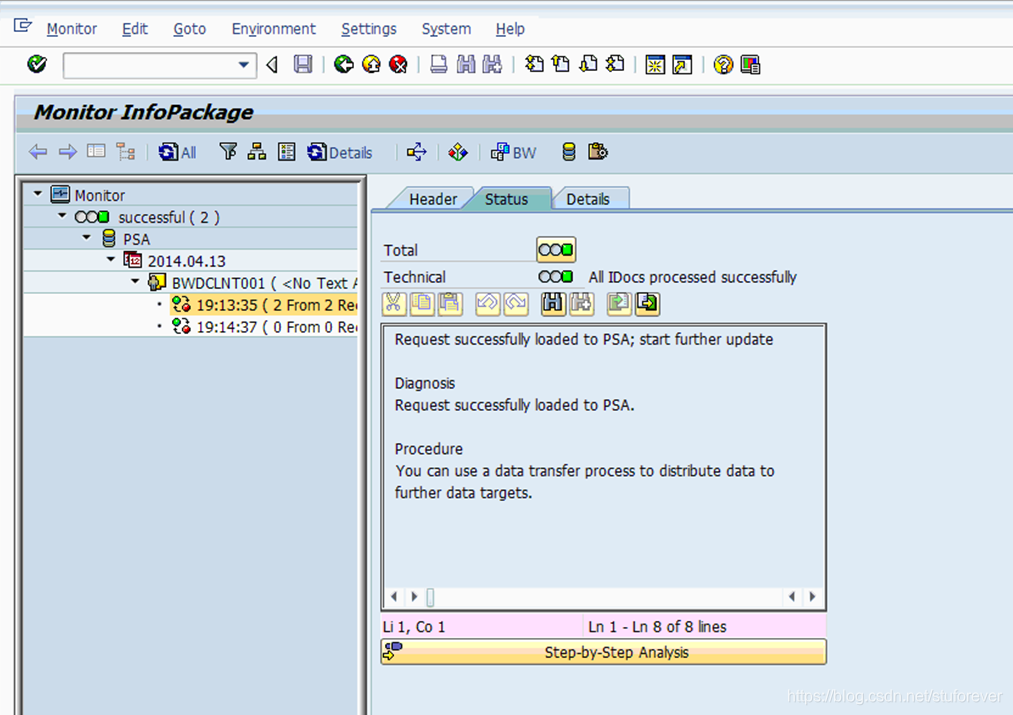Click the Undo icon in editor toolbar

tap(488, 304)
